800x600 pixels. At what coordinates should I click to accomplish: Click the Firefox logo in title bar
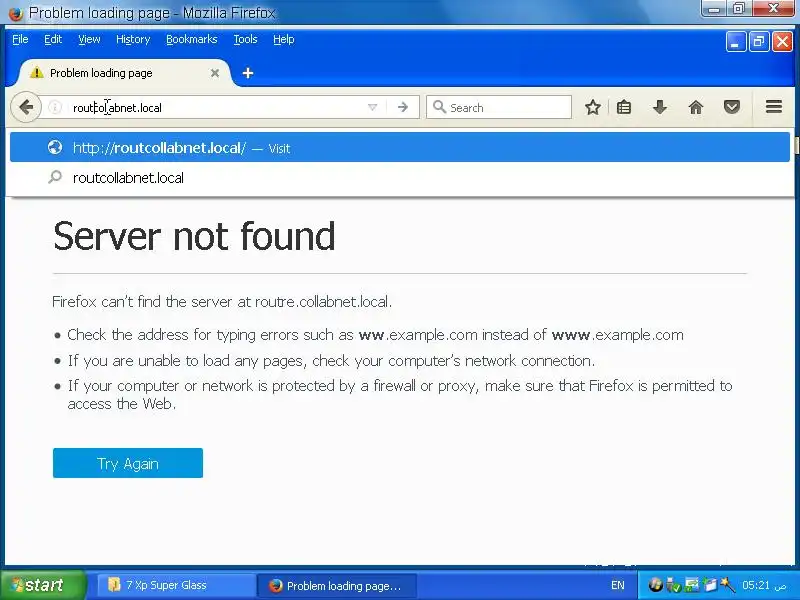coord(16,13)
